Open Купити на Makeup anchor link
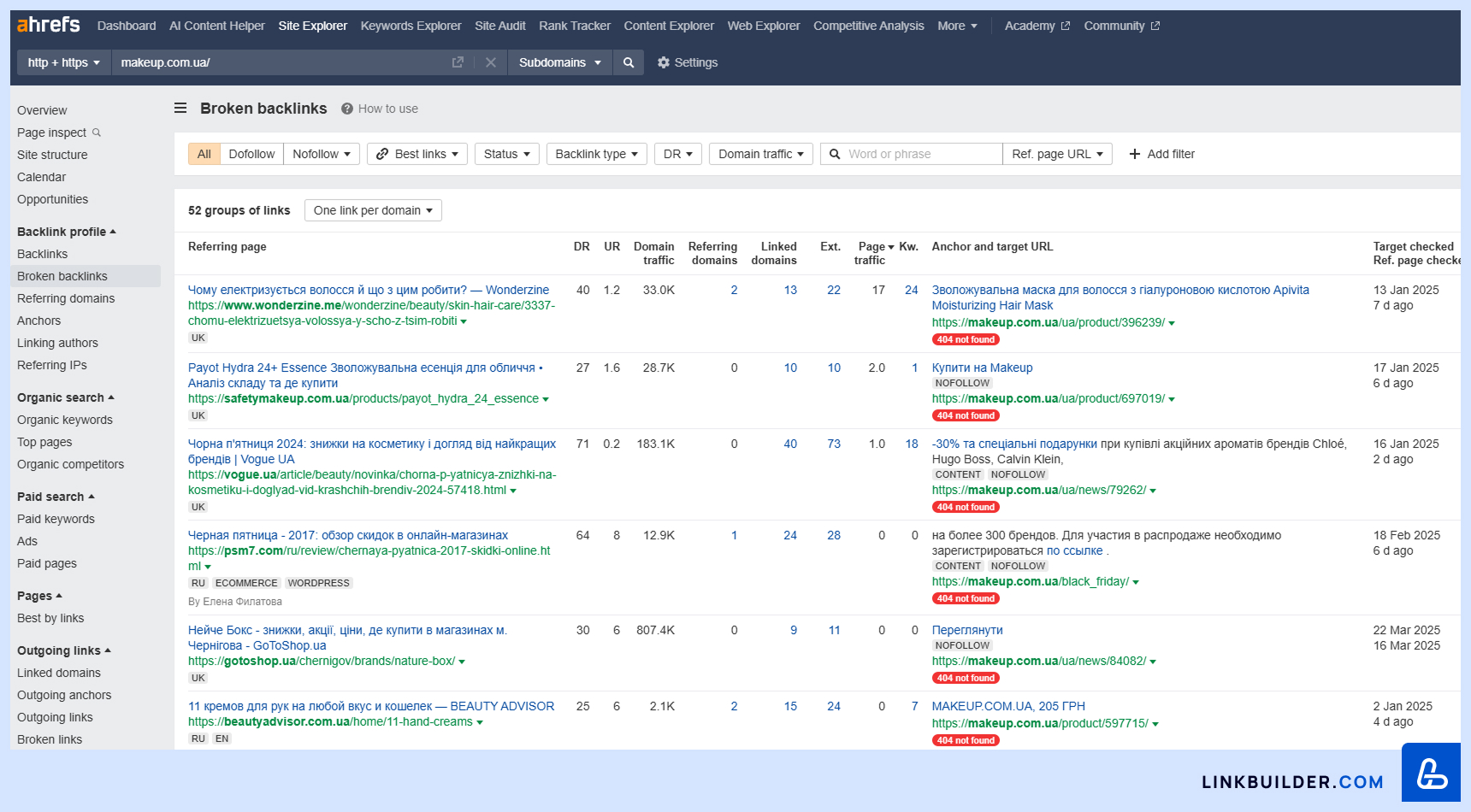Viewport: 1471px width, 812px height. click(x=982, y=368)
